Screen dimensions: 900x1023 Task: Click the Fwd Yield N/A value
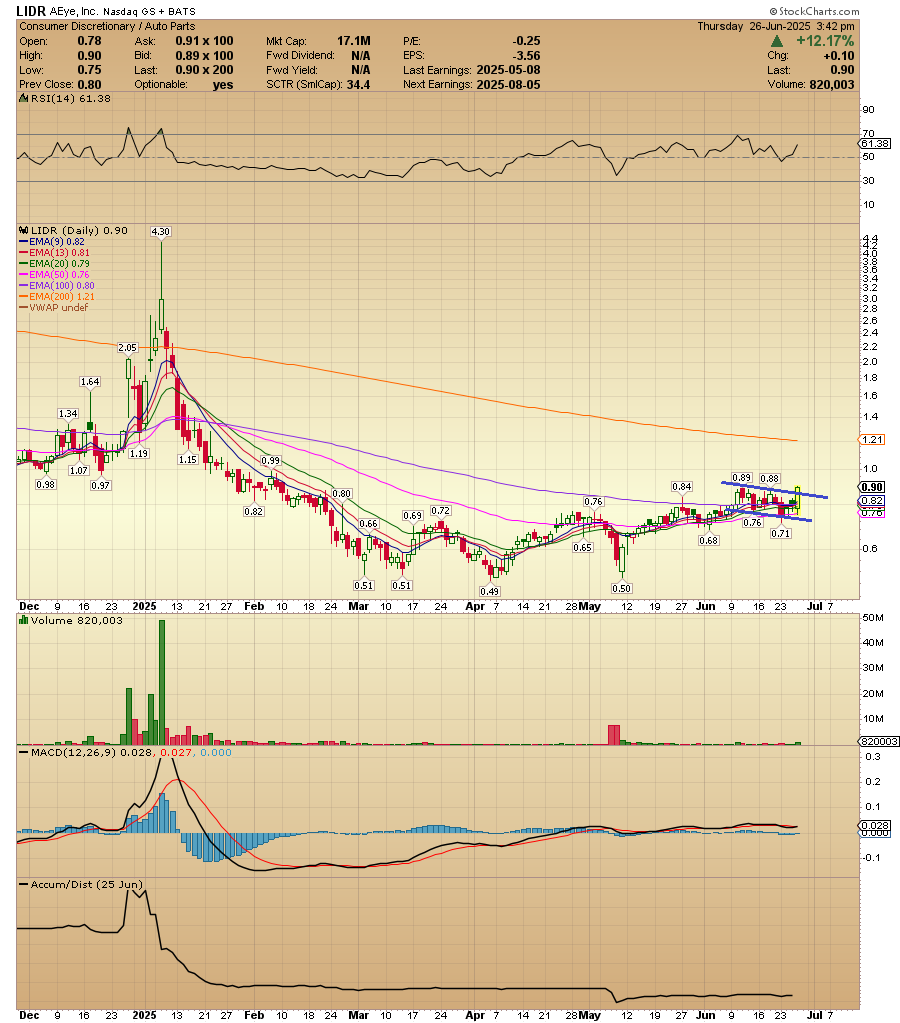(x=360, y=70)
